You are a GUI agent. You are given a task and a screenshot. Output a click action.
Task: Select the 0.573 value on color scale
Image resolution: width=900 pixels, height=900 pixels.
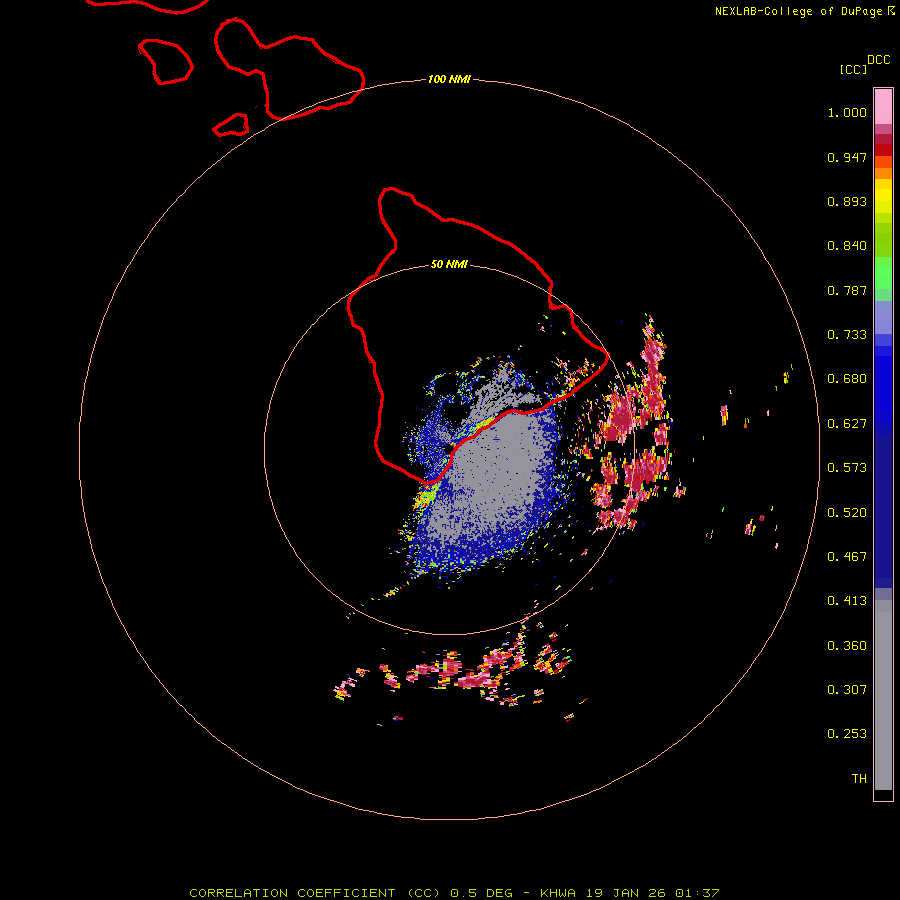point(847,468)
